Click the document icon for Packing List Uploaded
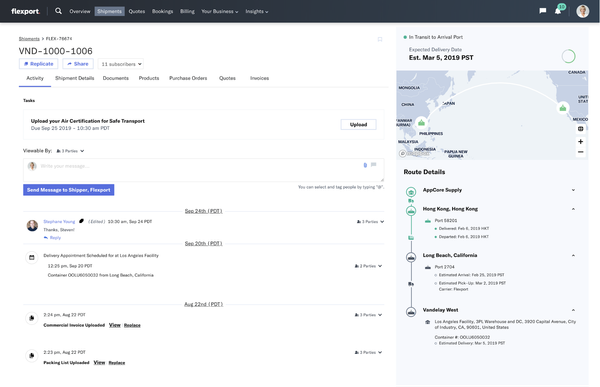The width and height of the screenshot is (600, 387). point(32,355)
